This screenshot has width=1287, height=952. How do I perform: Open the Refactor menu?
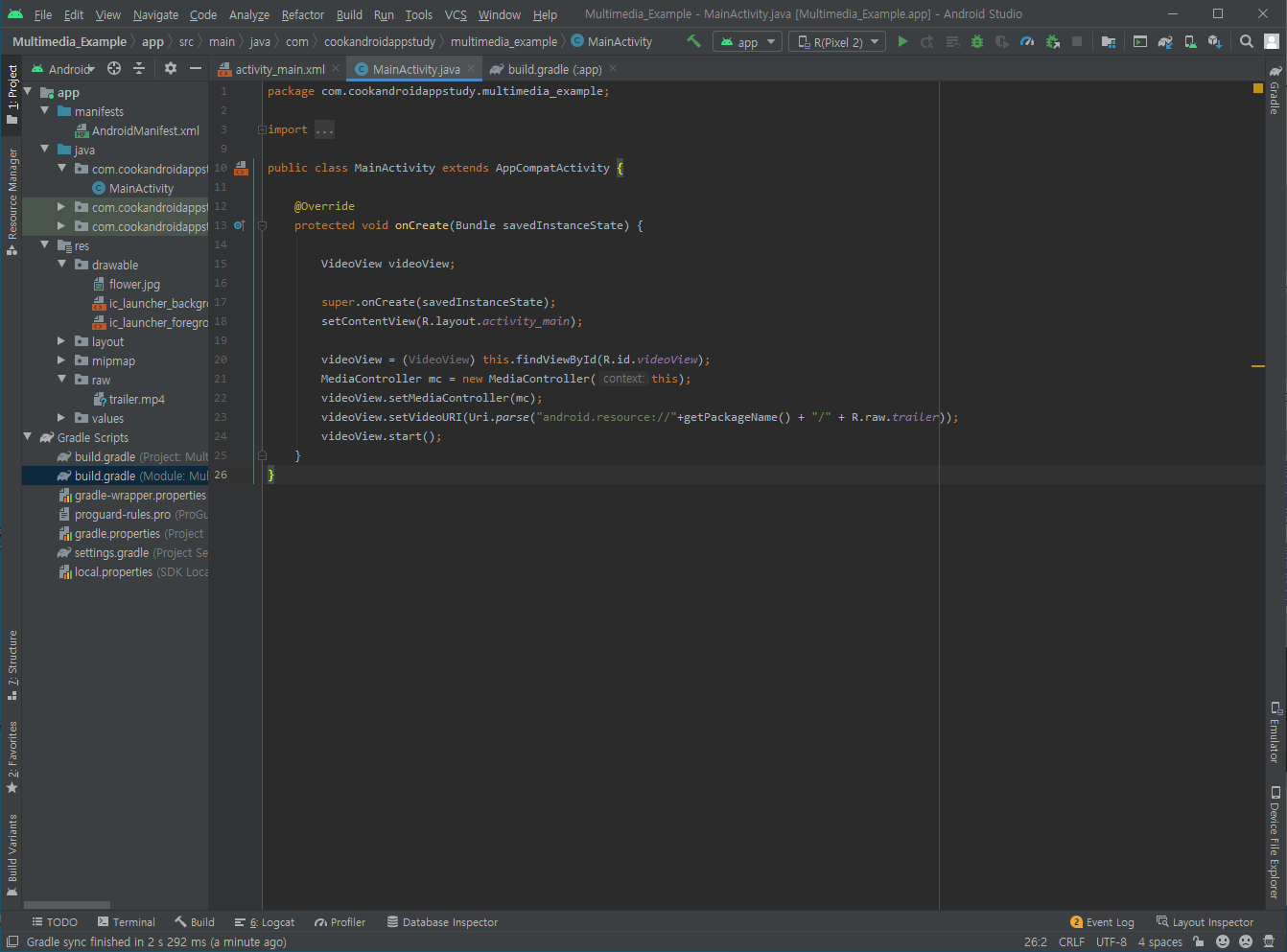point(303,14)
